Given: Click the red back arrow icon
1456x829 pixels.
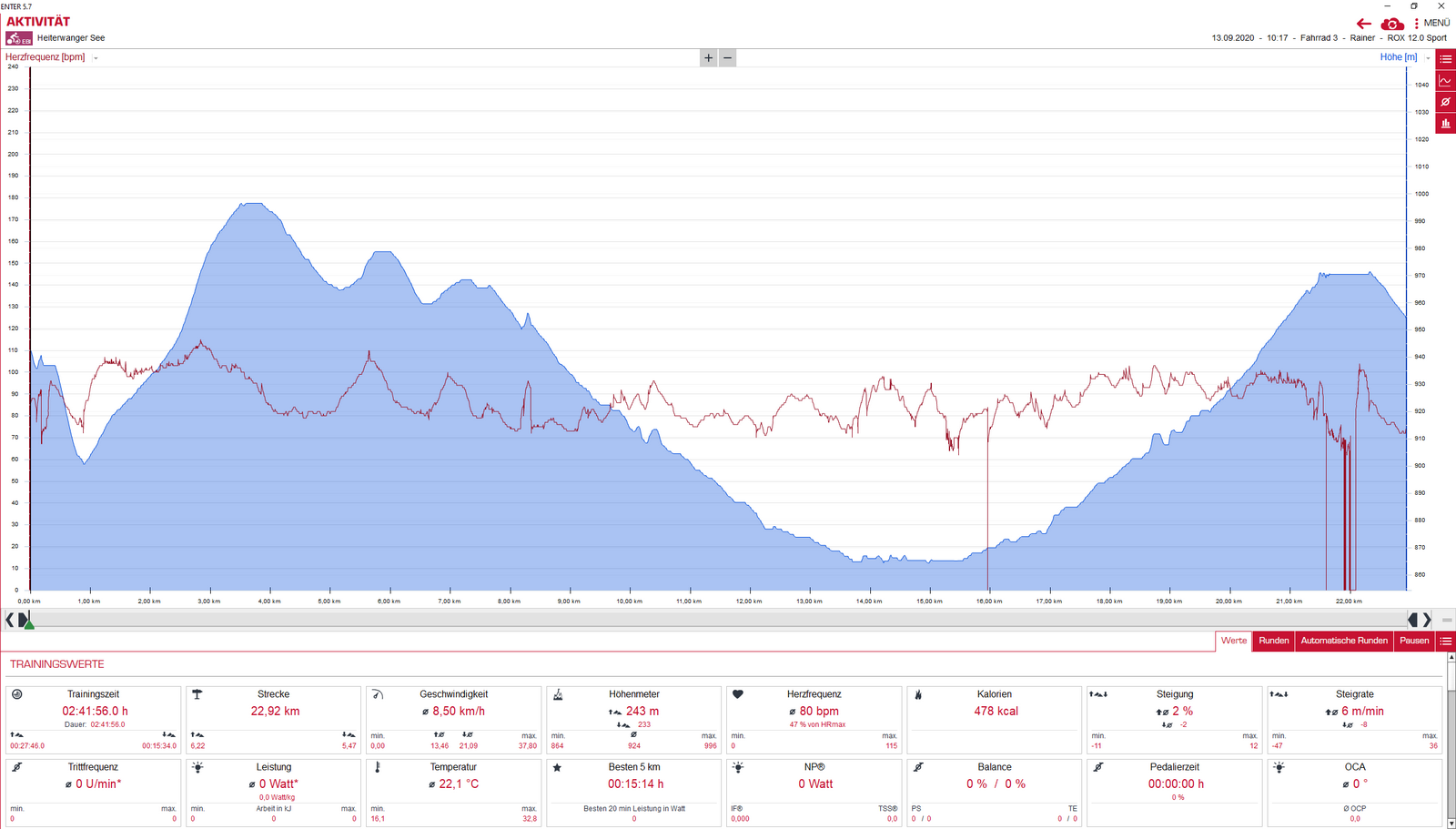Looking at the screenshot, I should click(x=1363, y=24).
